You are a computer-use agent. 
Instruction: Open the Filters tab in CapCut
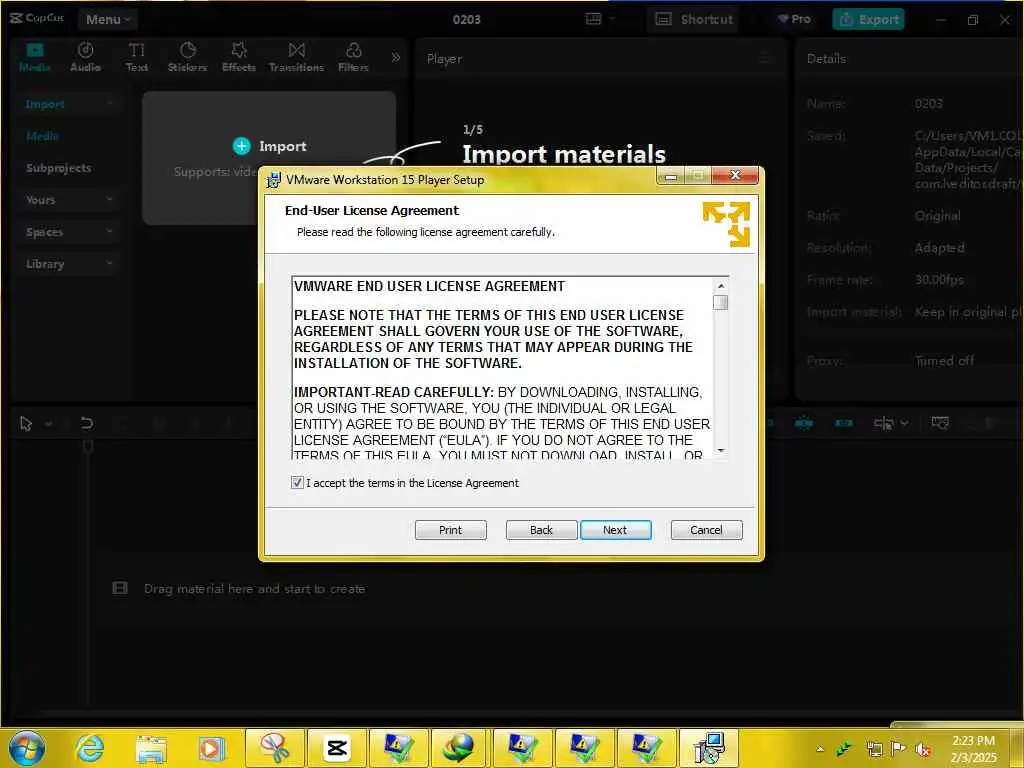[x=353, y=57]
